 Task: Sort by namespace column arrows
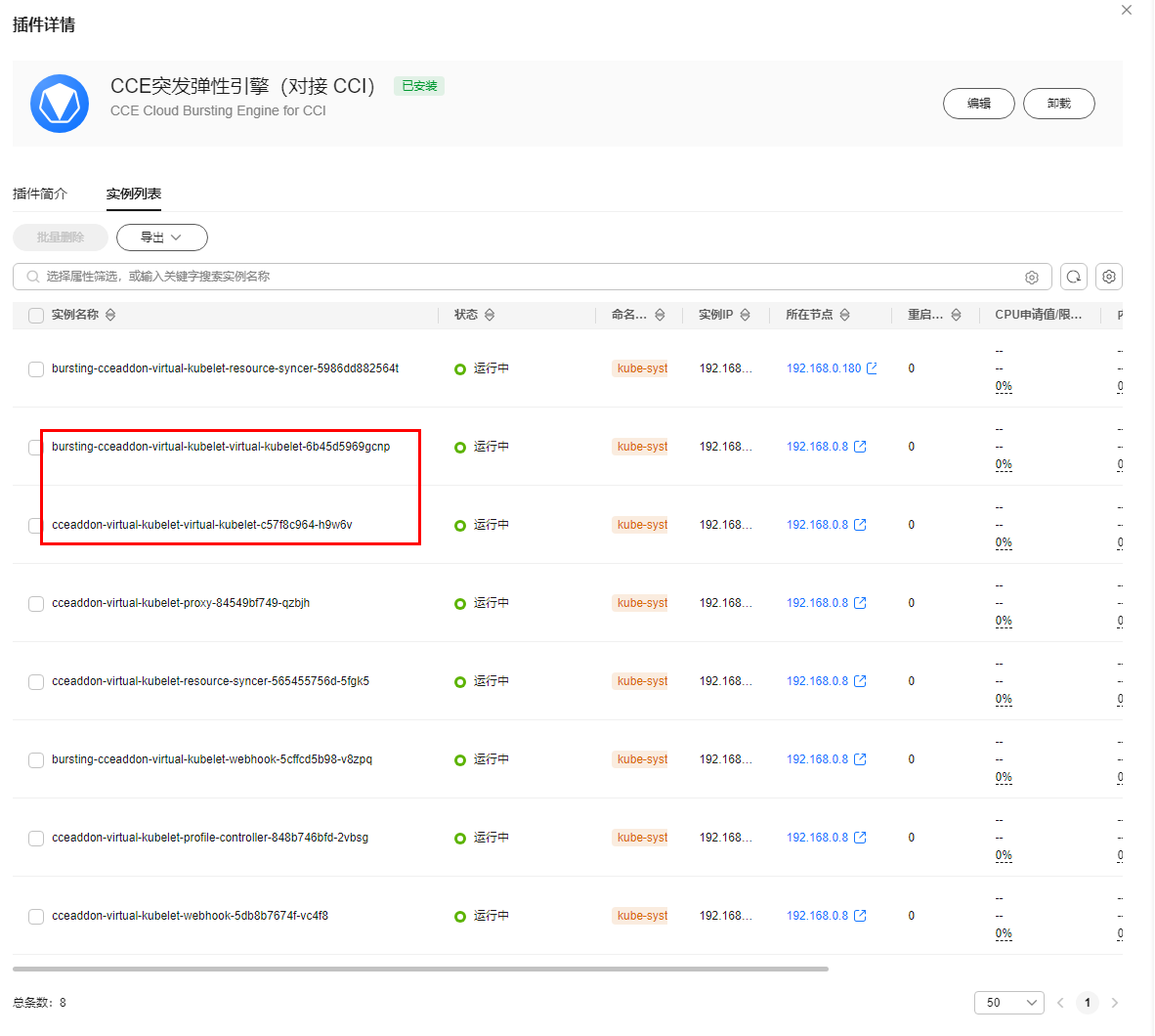point(660,315)
